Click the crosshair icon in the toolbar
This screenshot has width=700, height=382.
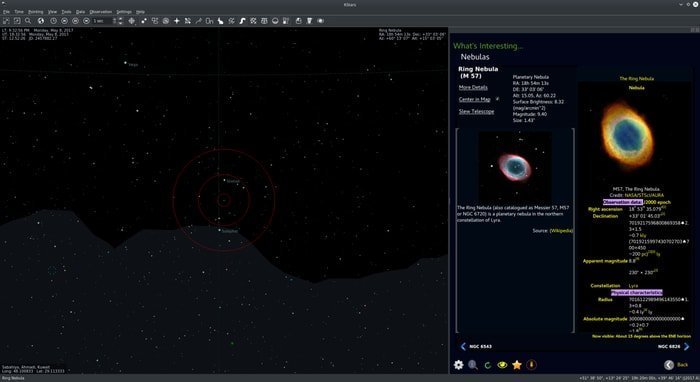point(132,21)
